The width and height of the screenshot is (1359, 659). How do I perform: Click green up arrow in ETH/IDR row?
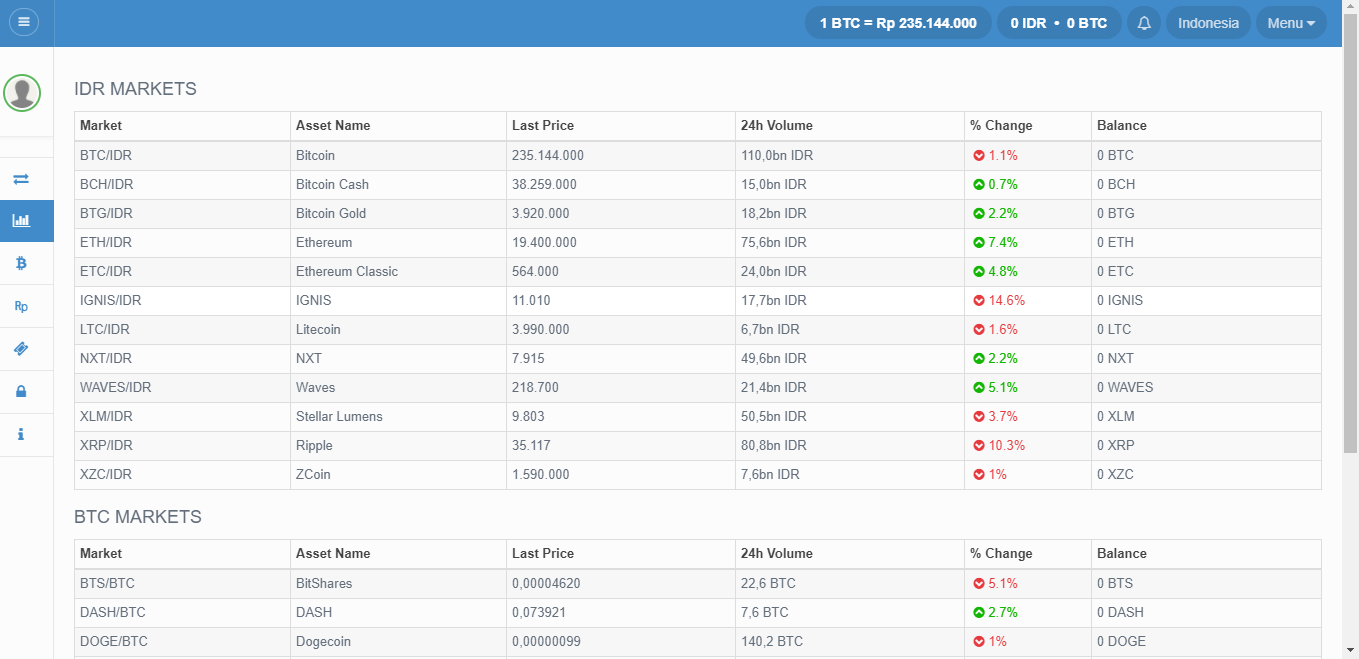click(x=979, y=243)
